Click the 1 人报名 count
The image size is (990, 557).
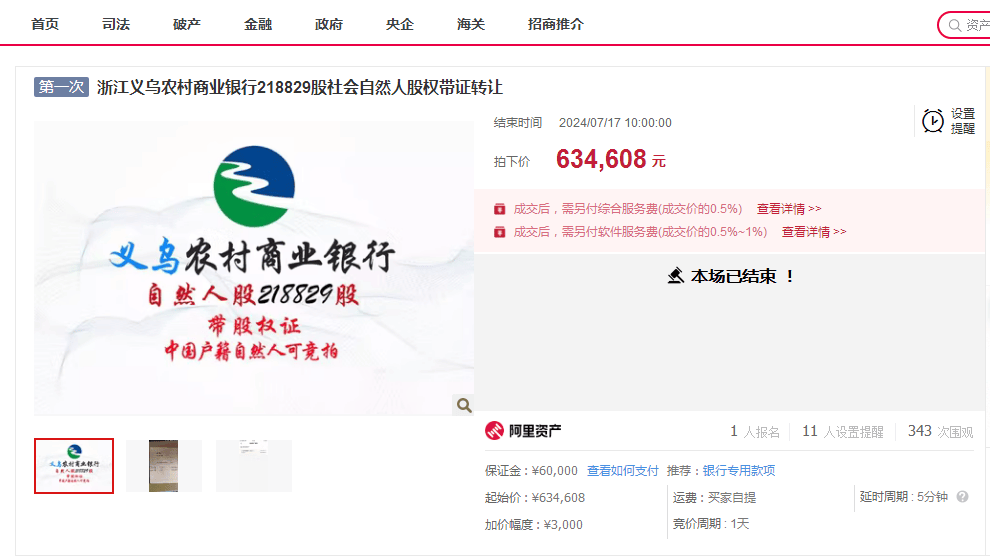tap(754, 431)
